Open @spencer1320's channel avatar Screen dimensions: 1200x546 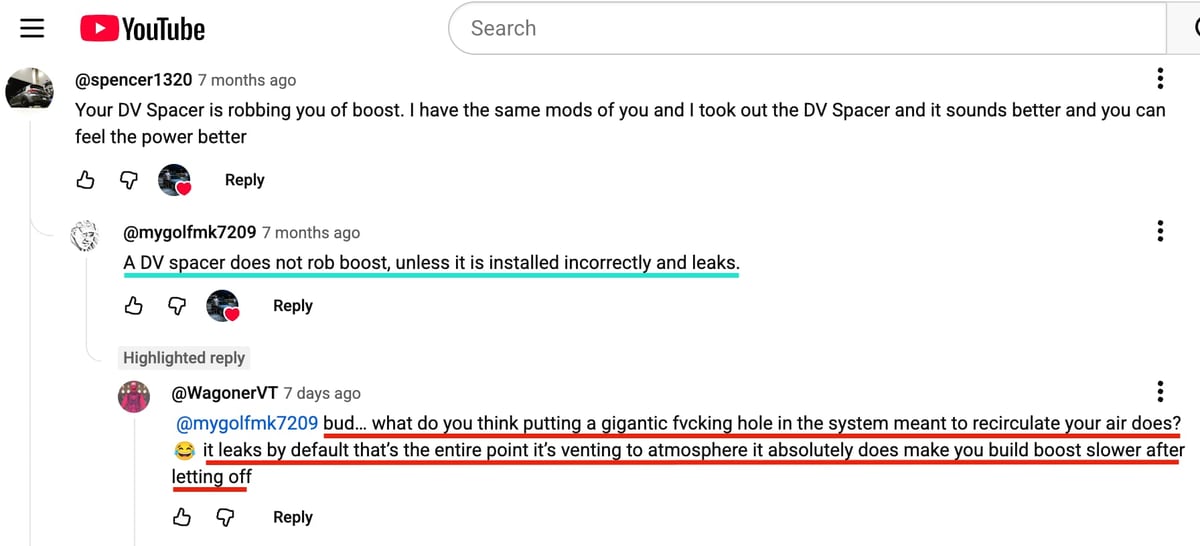(29, 90)
